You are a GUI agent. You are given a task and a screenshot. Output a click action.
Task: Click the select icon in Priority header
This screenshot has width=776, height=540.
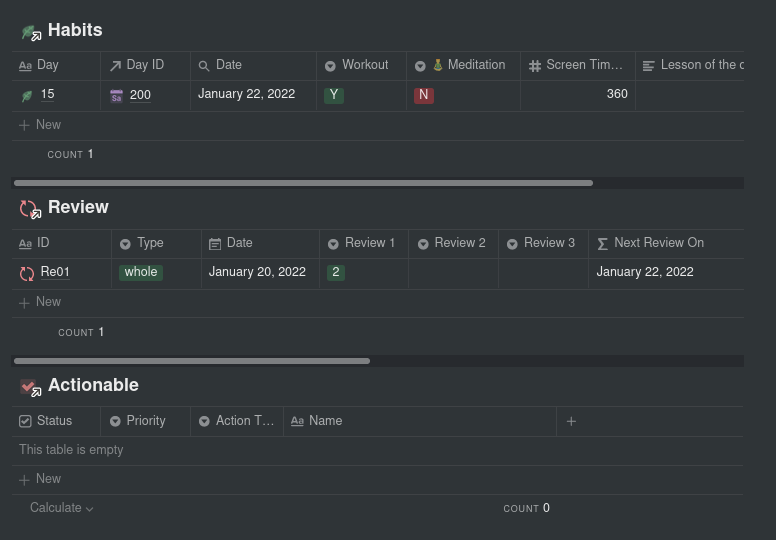[115, 421]
